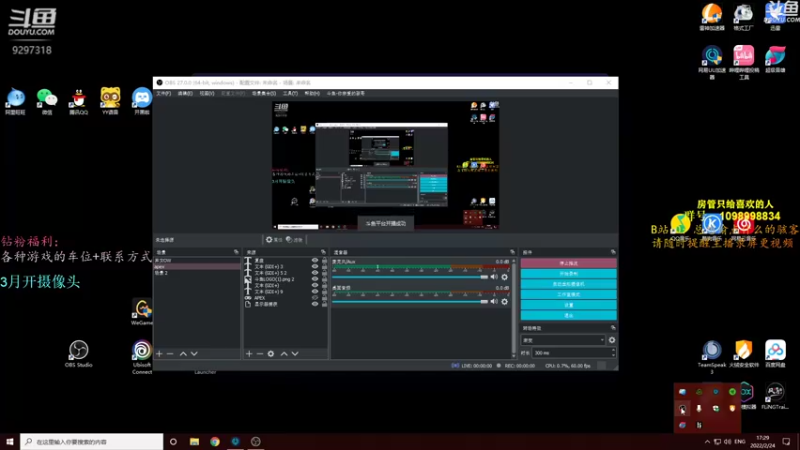
Task: Open settings gear for first mixer channel
Action: (505, 277)
